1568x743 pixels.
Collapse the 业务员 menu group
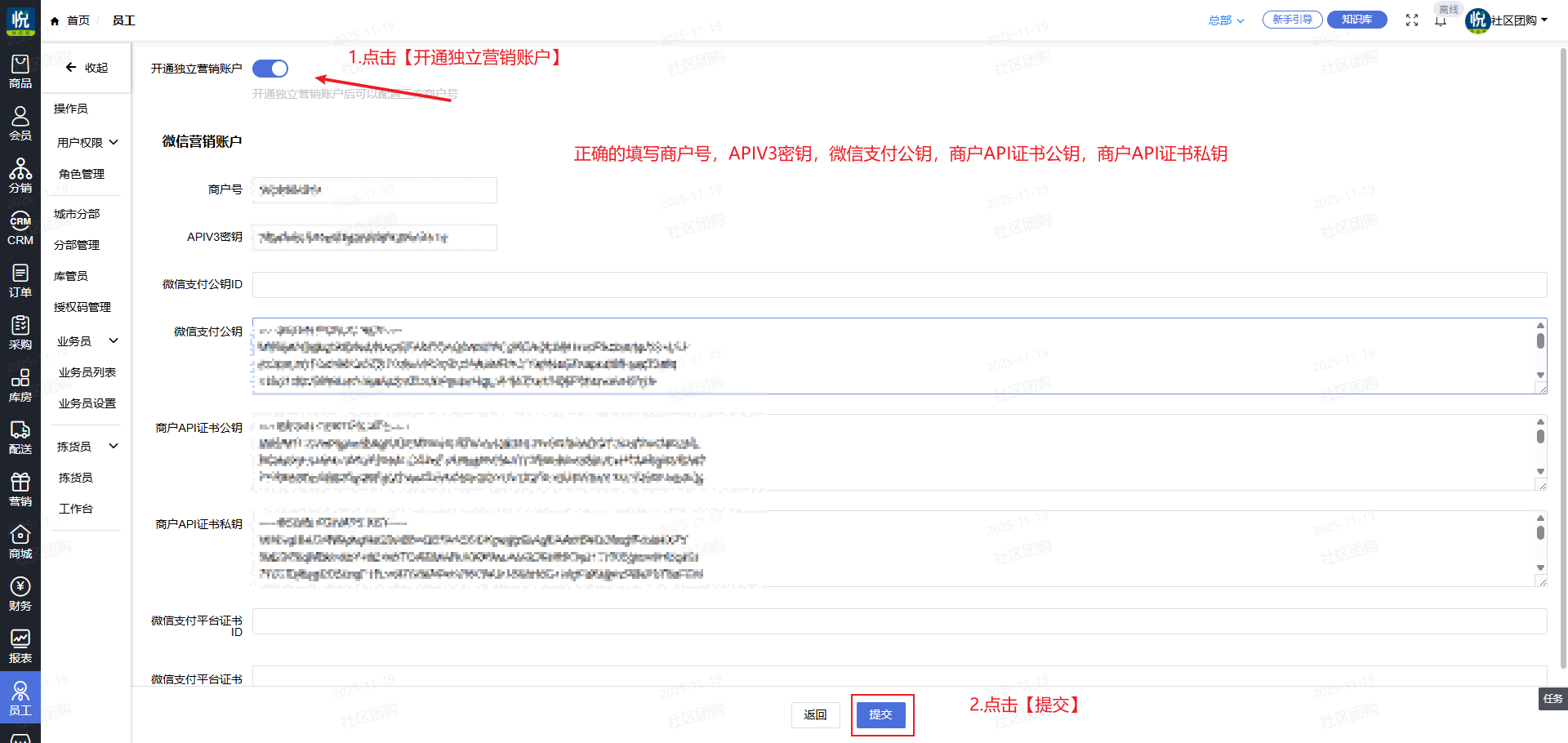coord(87,341)
